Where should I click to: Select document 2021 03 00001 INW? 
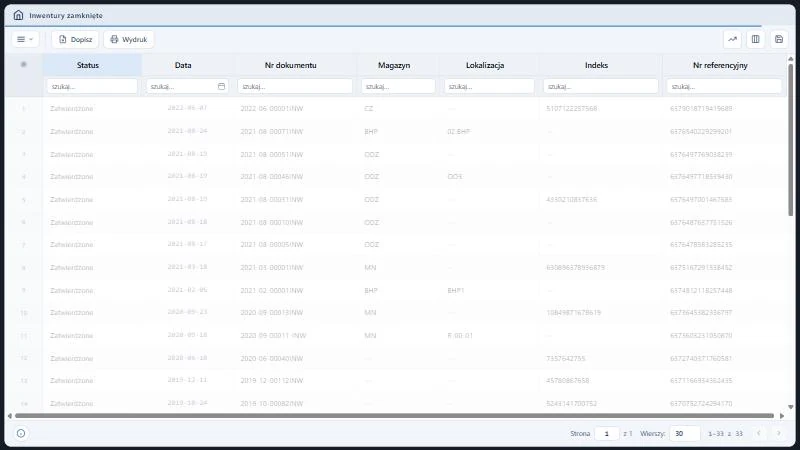(271, 267)
